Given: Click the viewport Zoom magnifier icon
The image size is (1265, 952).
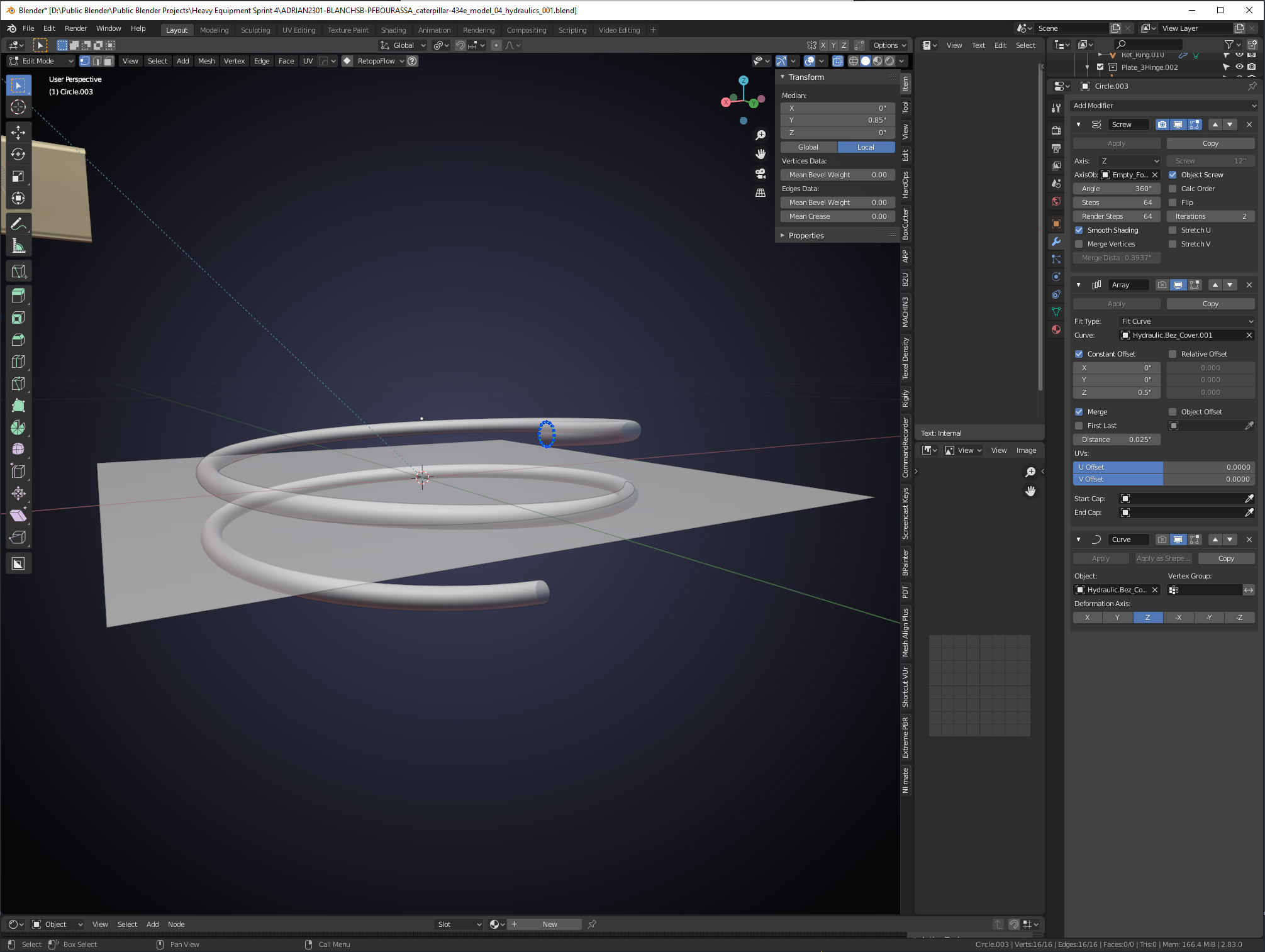Looking at the screenshot, I should click(761, 135).
